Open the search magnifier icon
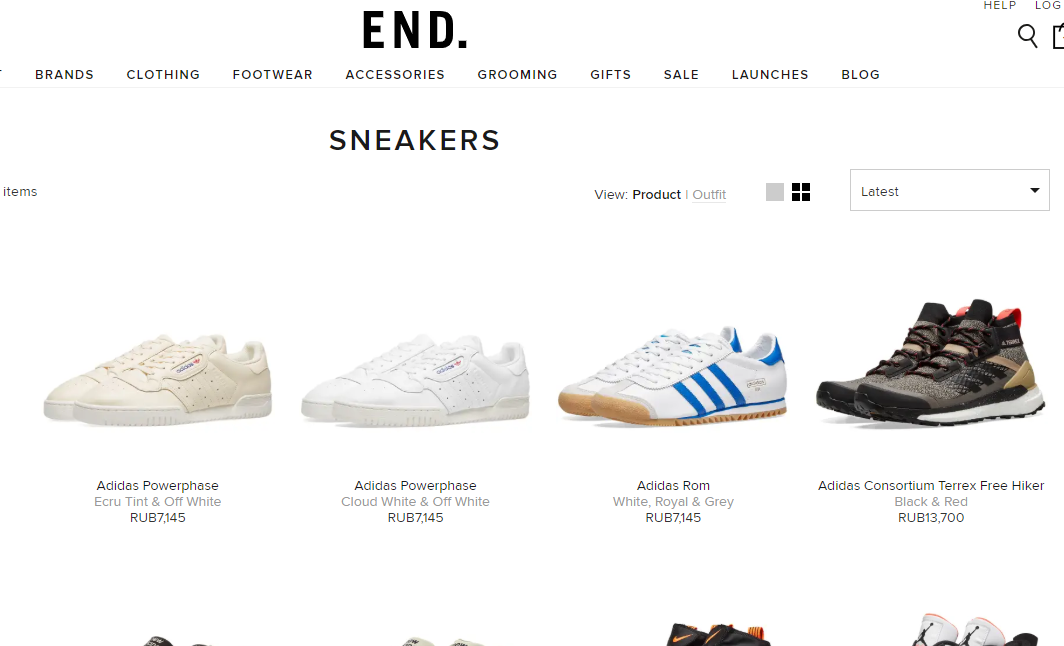This screenshot has height=646, width=1064. click(1027, 36)
